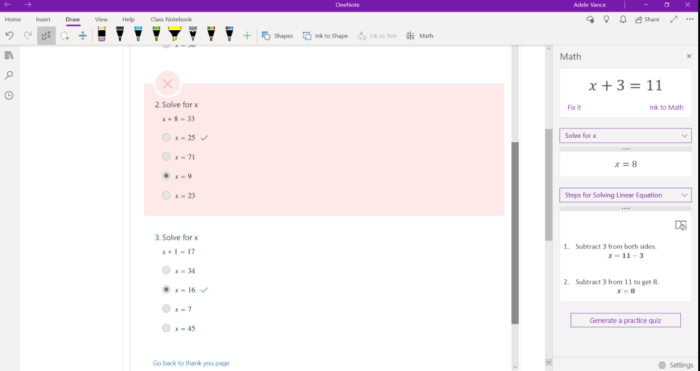Select the Lasso Select tool
The image size is (700, 371).
click(x=65, y=36)
